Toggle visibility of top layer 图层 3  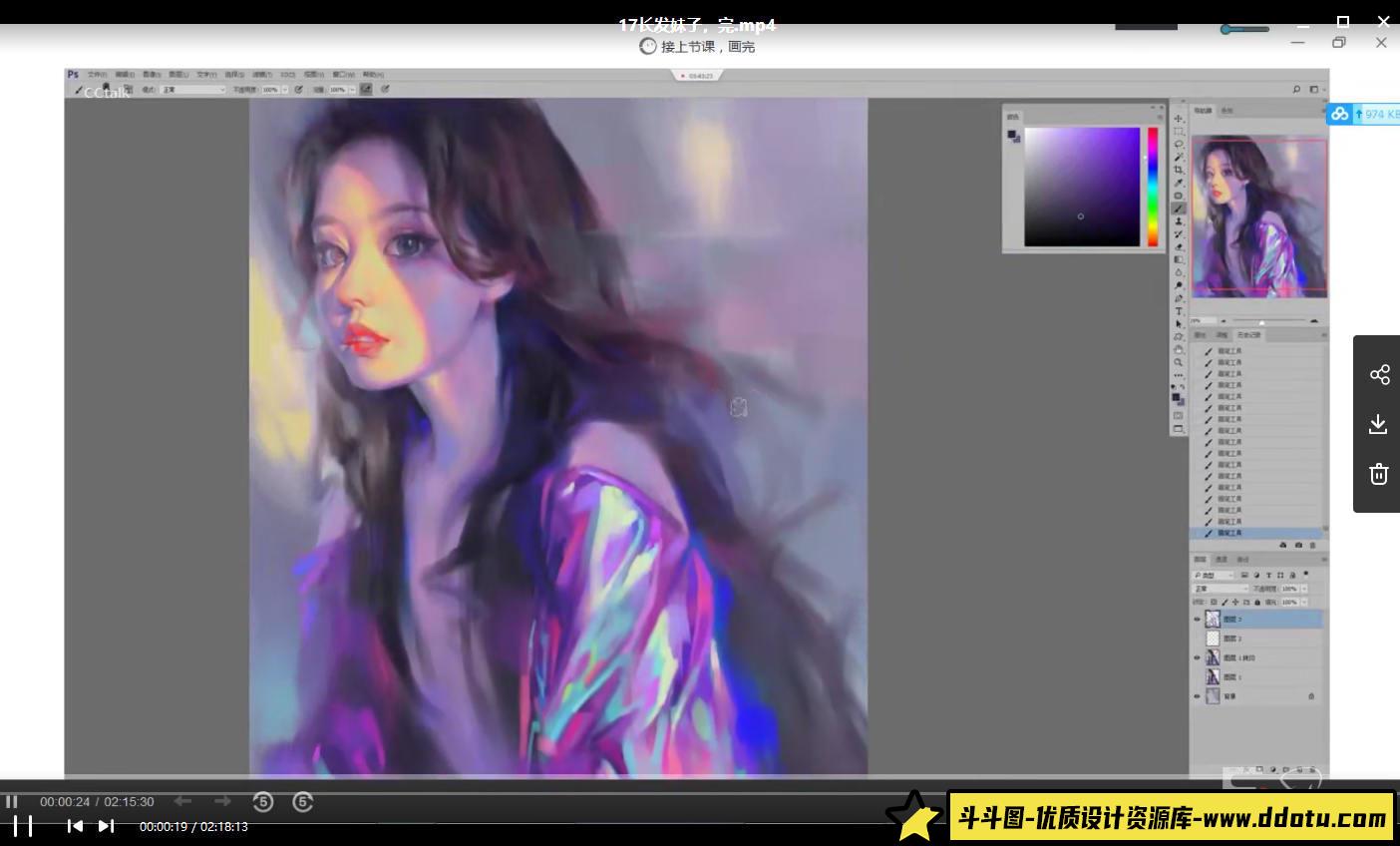[x=1197, y=620]
